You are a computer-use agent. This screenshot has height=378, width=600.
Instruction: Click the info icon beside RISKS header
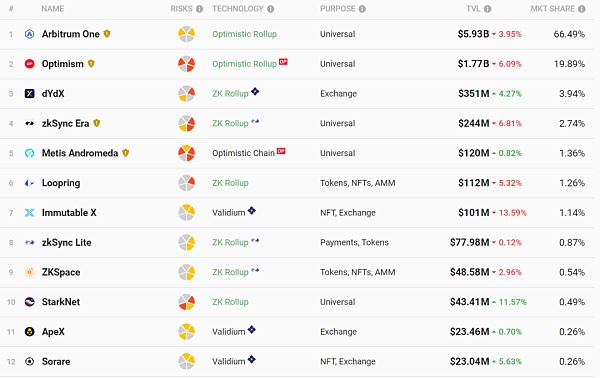[x=199, y=9]
